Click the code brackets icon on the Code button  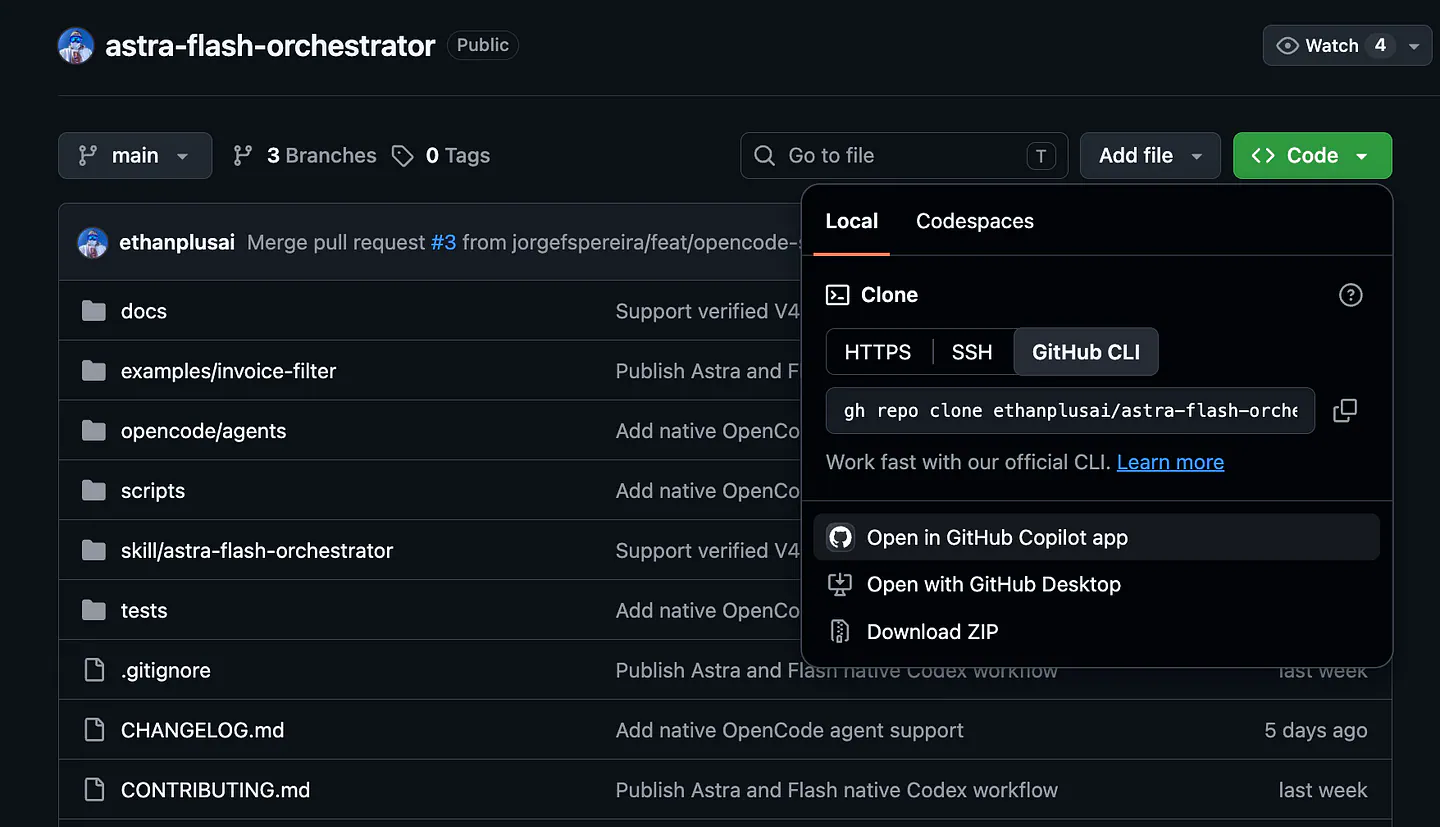pos(1263,155)
